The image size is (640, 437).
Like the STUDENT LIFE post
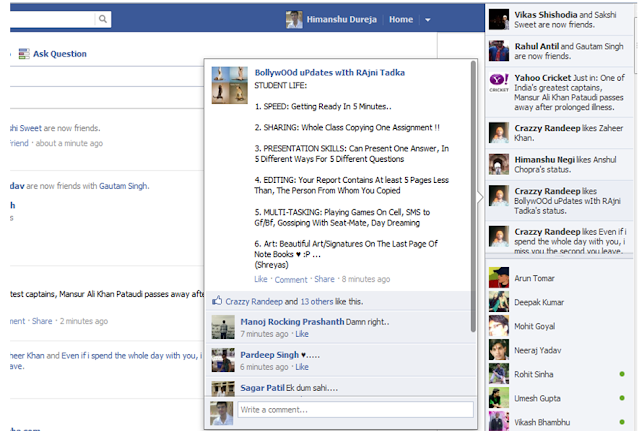click(x=260, y=279)
